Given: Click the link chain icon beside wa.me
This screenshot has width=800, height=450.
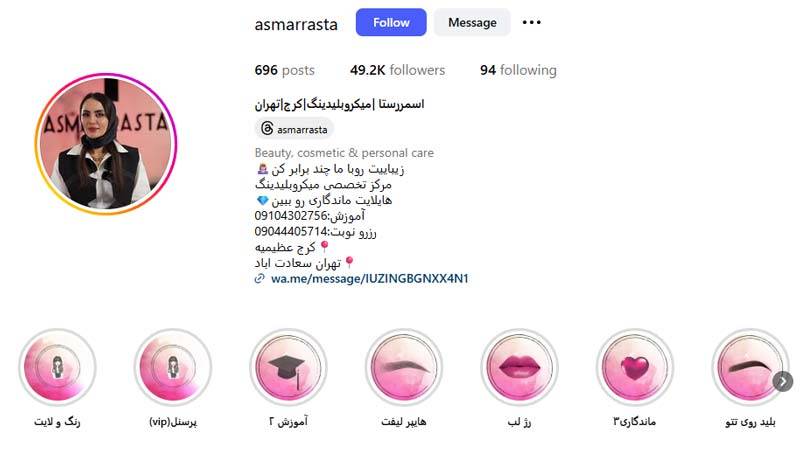Looking at the screenshot, I should (260, 279).
